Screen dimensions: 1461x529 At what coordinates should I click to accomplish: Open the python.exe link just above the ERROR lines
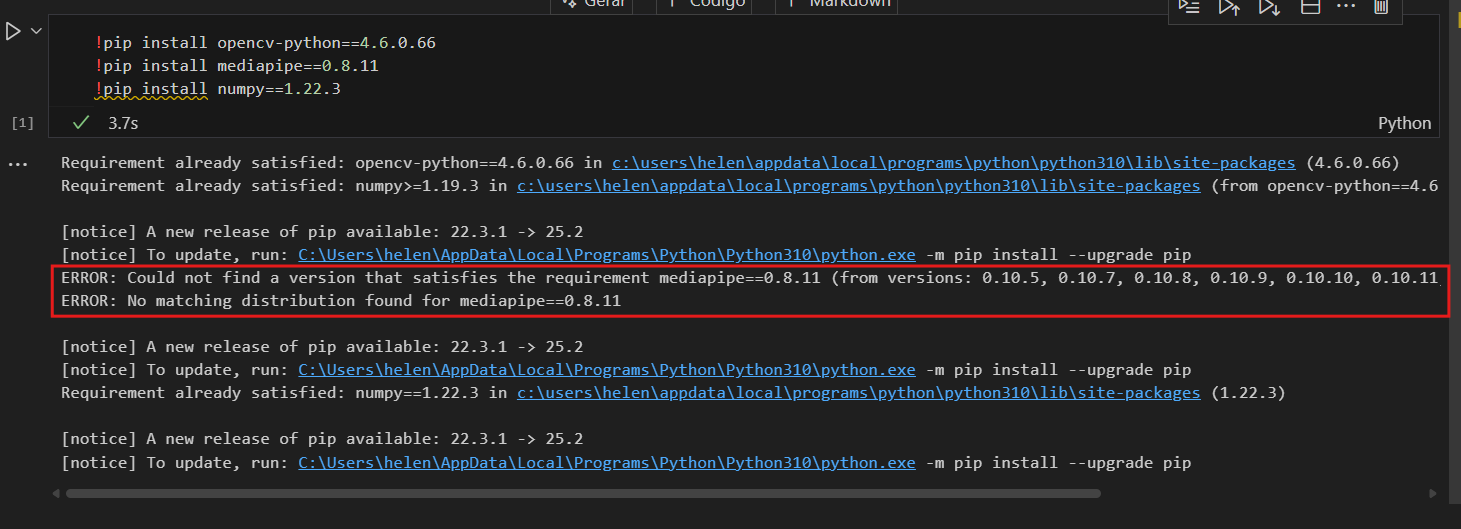607,254
